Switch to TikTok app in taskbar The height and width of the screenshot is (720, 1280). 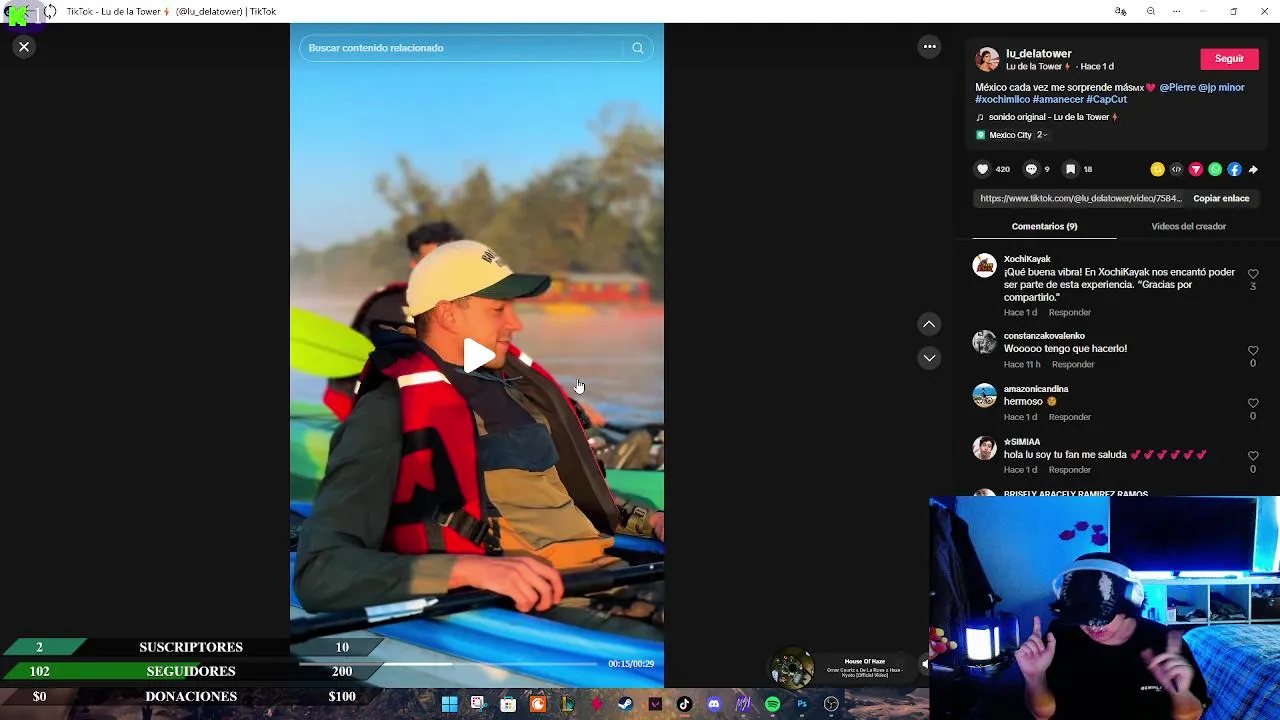point(684,704)
